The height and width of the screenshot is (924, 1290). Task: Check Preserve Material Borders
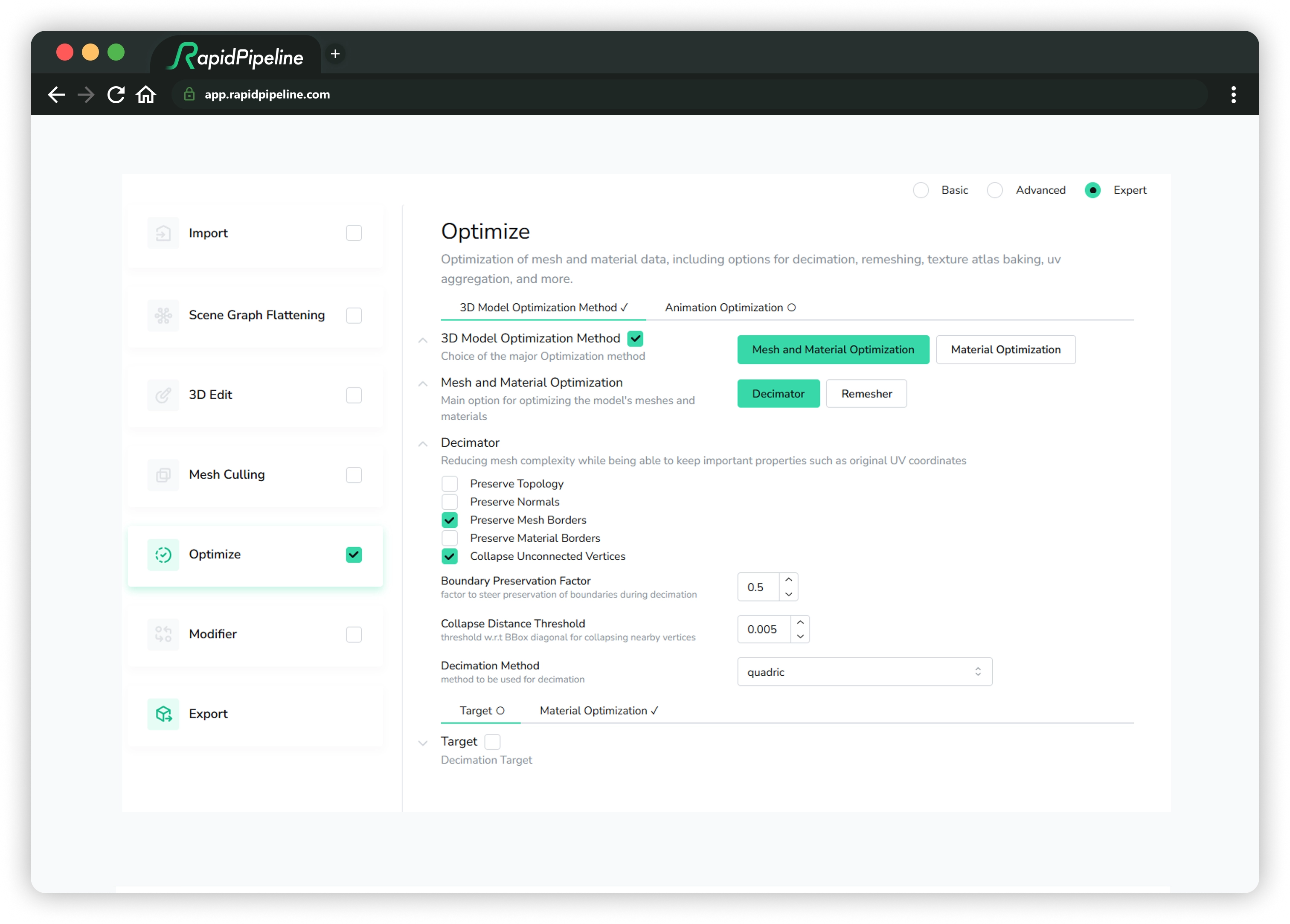coord(449,538)
